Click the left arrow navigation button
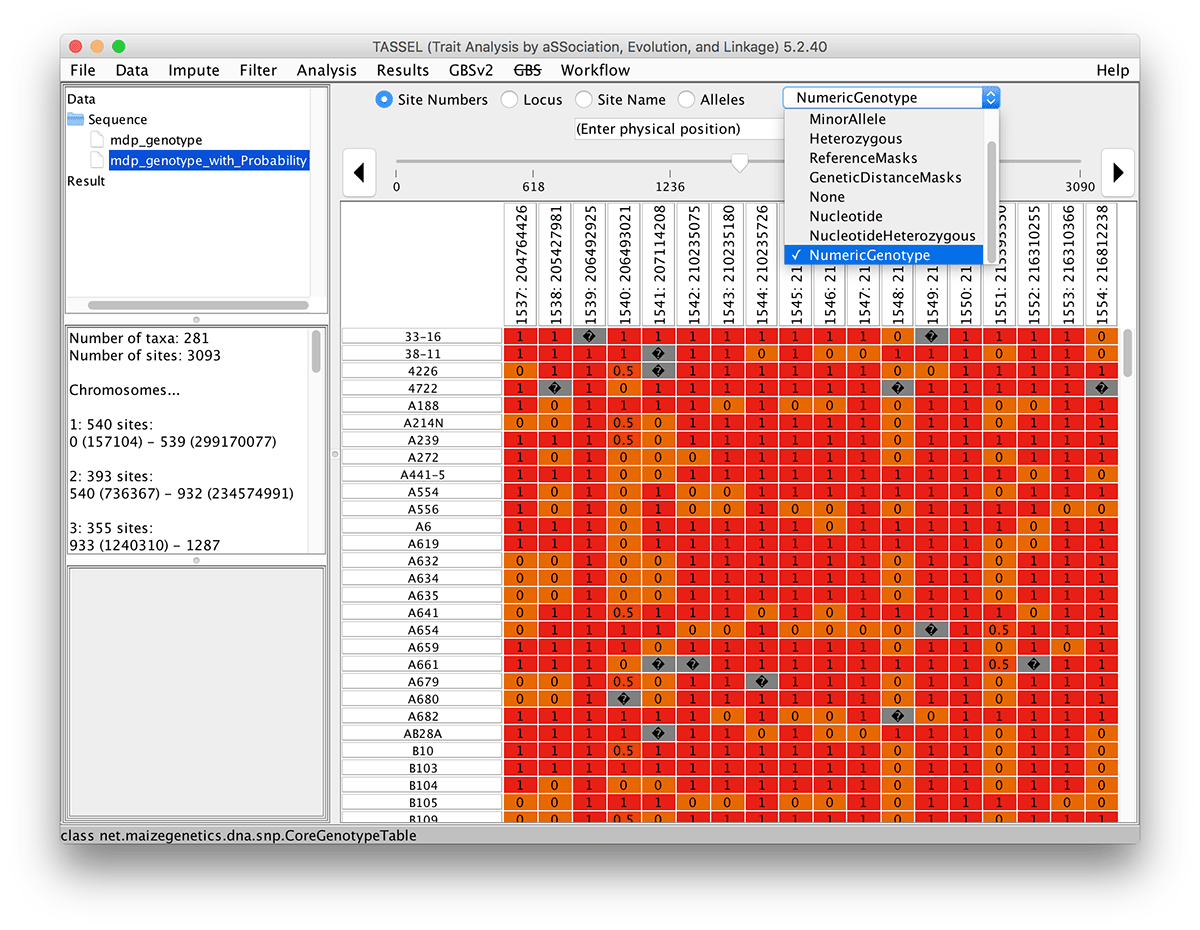The width and height of the screenshot is (1200, 930). pos(359,172)
